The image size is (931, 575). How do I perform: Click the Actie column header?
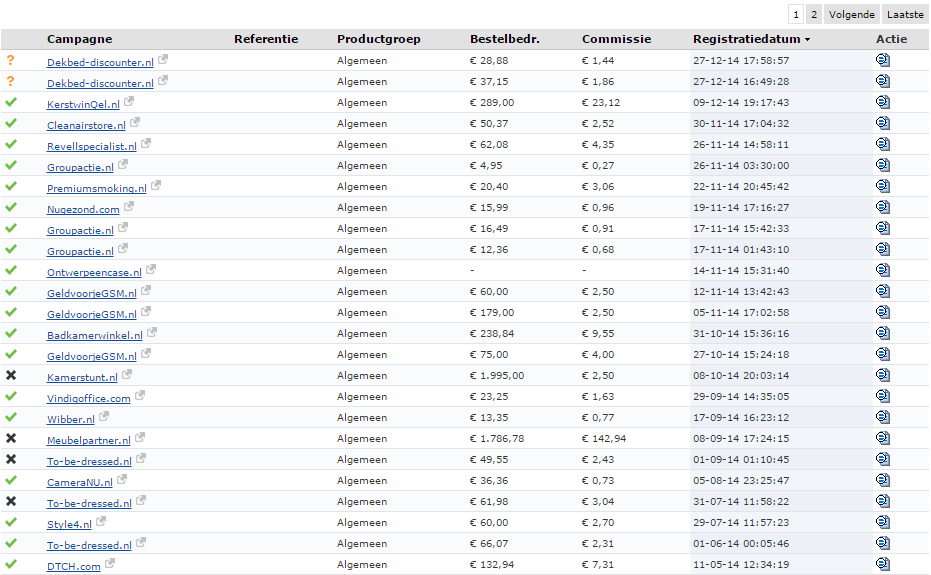pos(891,39)
